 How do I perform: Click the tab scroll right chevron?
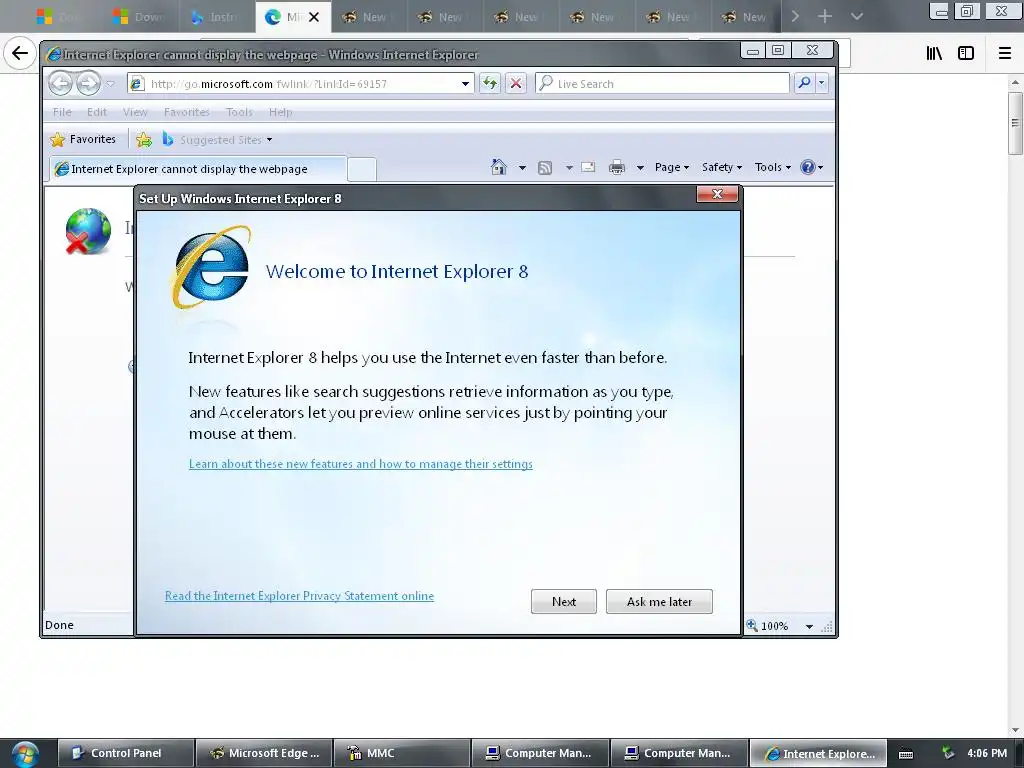point(795,16)
